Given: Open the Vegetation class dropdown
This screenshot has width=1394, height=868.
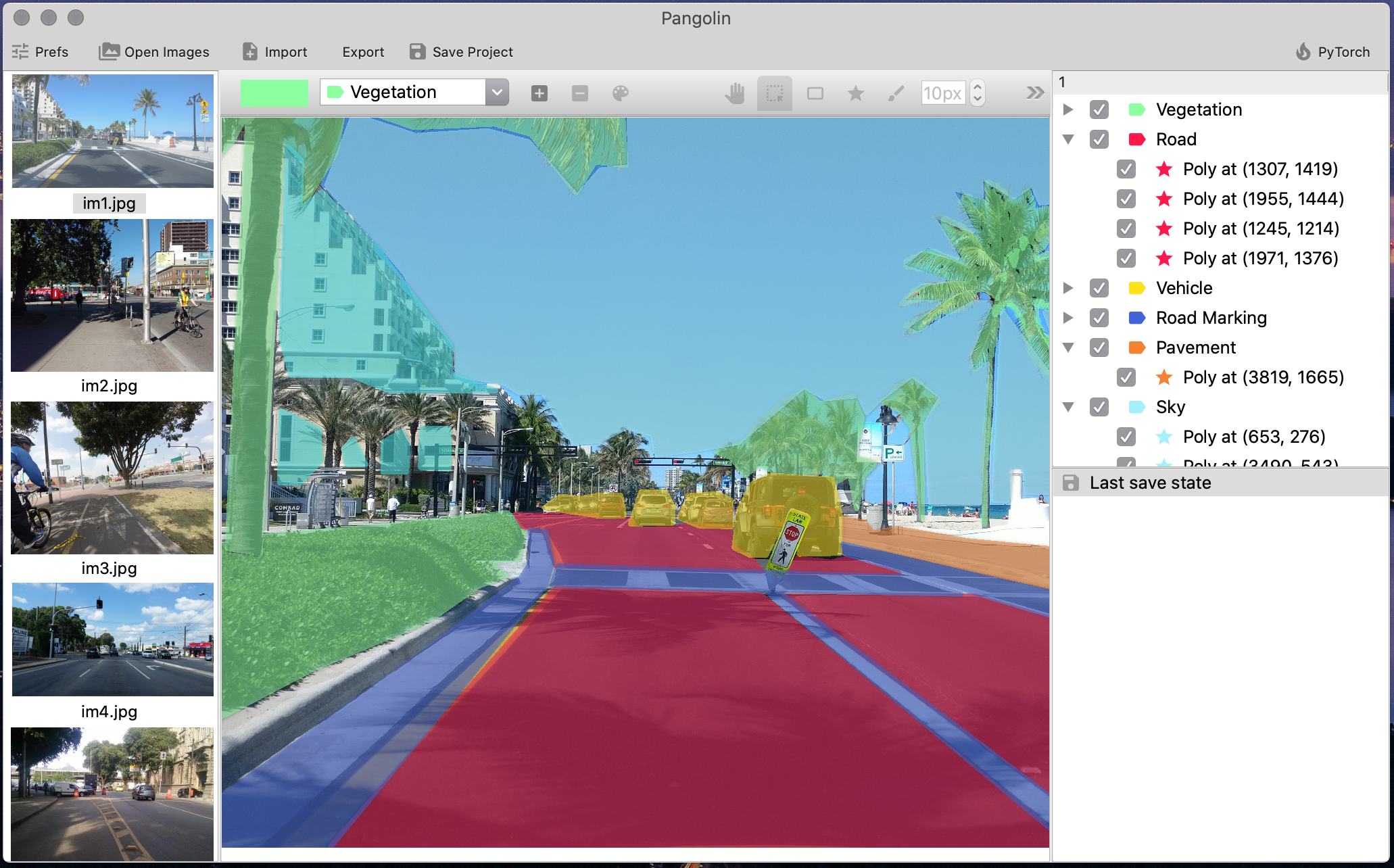Looking at the screenshot, I should (x=497, y=93).
